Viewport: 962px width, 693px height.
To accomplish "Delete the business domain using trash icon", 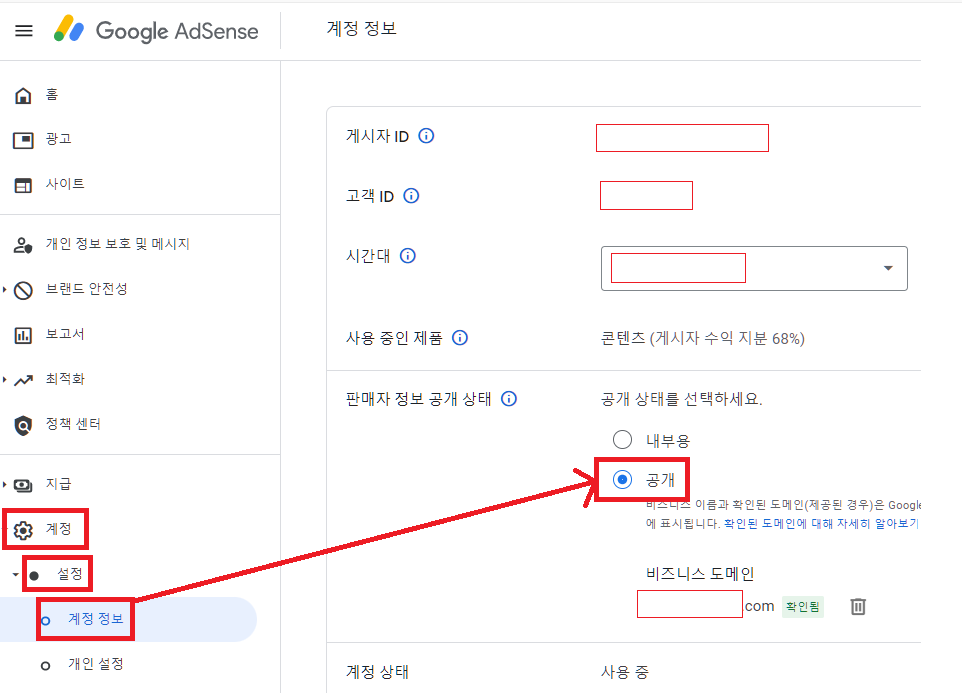I will (857, 606).
